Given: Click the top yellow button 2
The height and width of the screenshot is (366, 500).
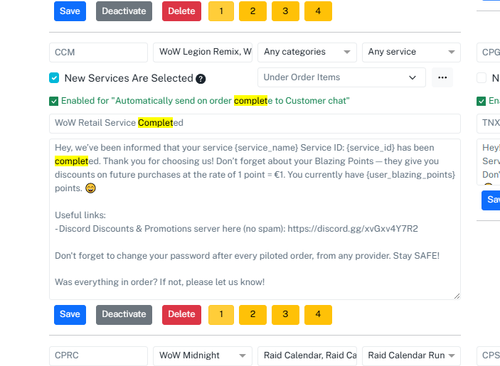Looking at the screenshot, I should pos(253,11).
